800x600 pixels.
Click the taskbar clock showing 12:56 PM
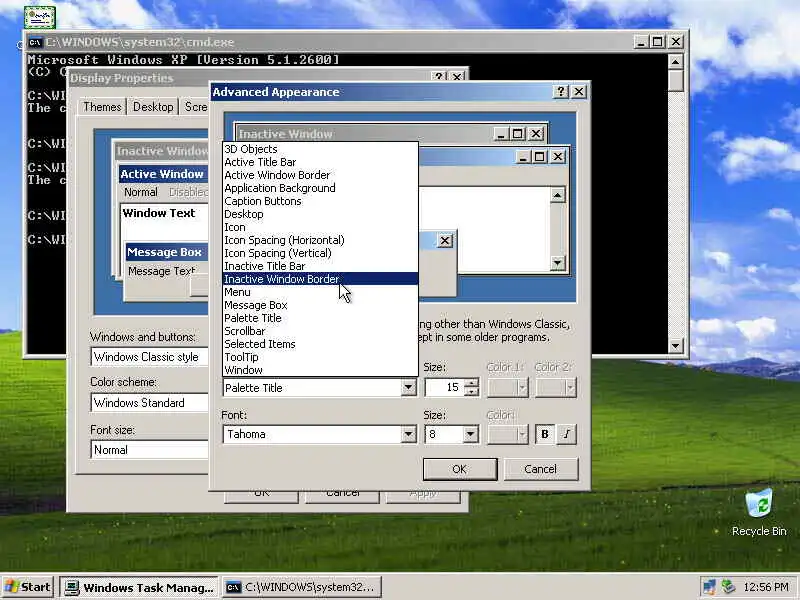coord(766,587)
